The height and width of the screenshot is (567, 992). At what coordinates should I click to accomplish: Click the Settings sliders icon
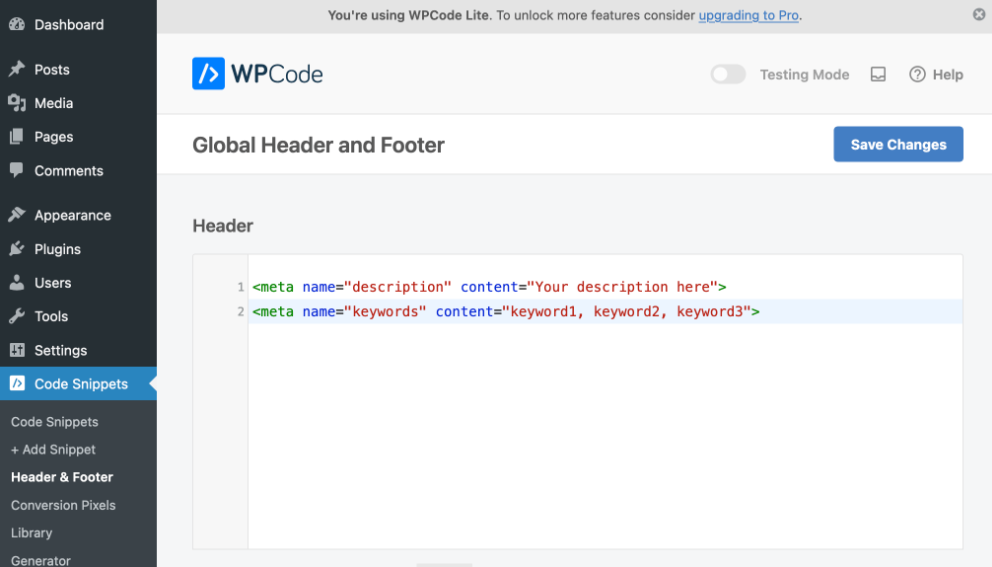(17, 350)
